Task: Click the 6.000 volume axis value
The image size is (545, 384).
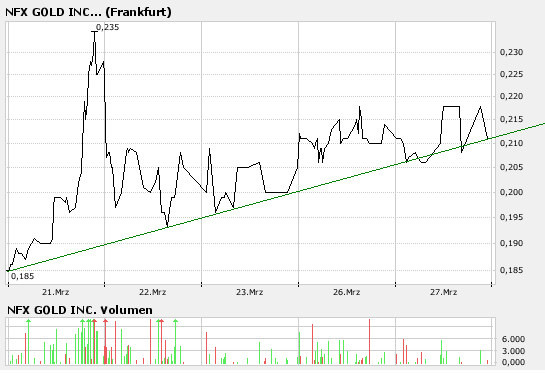Action: coord(513,339)
